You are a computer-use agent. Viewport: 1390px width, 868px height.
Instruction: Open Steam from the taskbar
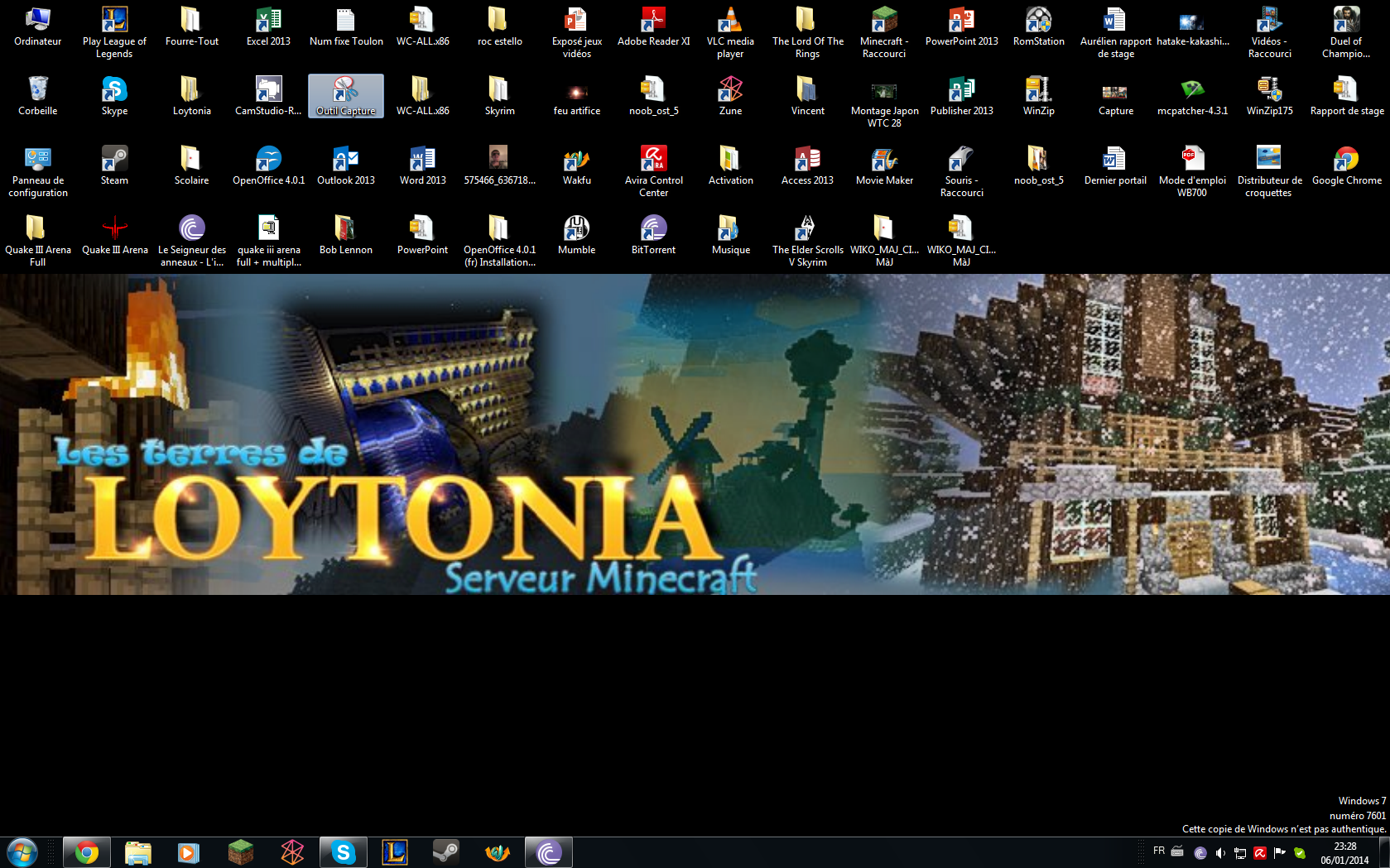(446, 852)
